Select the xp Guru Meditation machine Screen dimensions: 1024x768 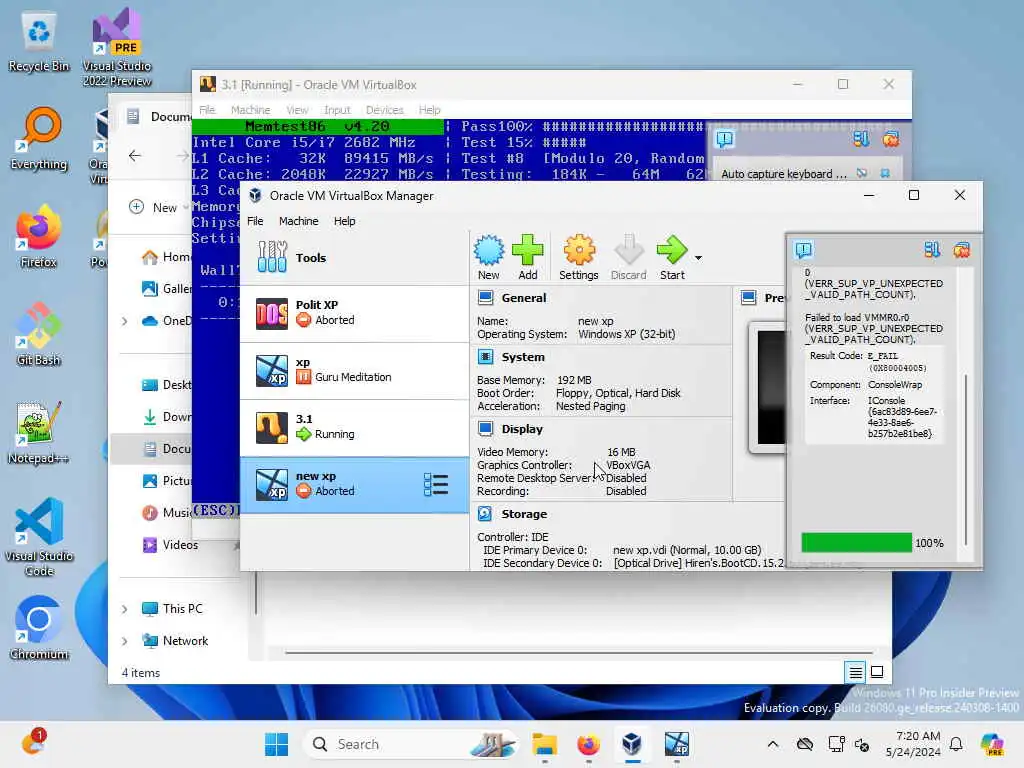point(355,370)
